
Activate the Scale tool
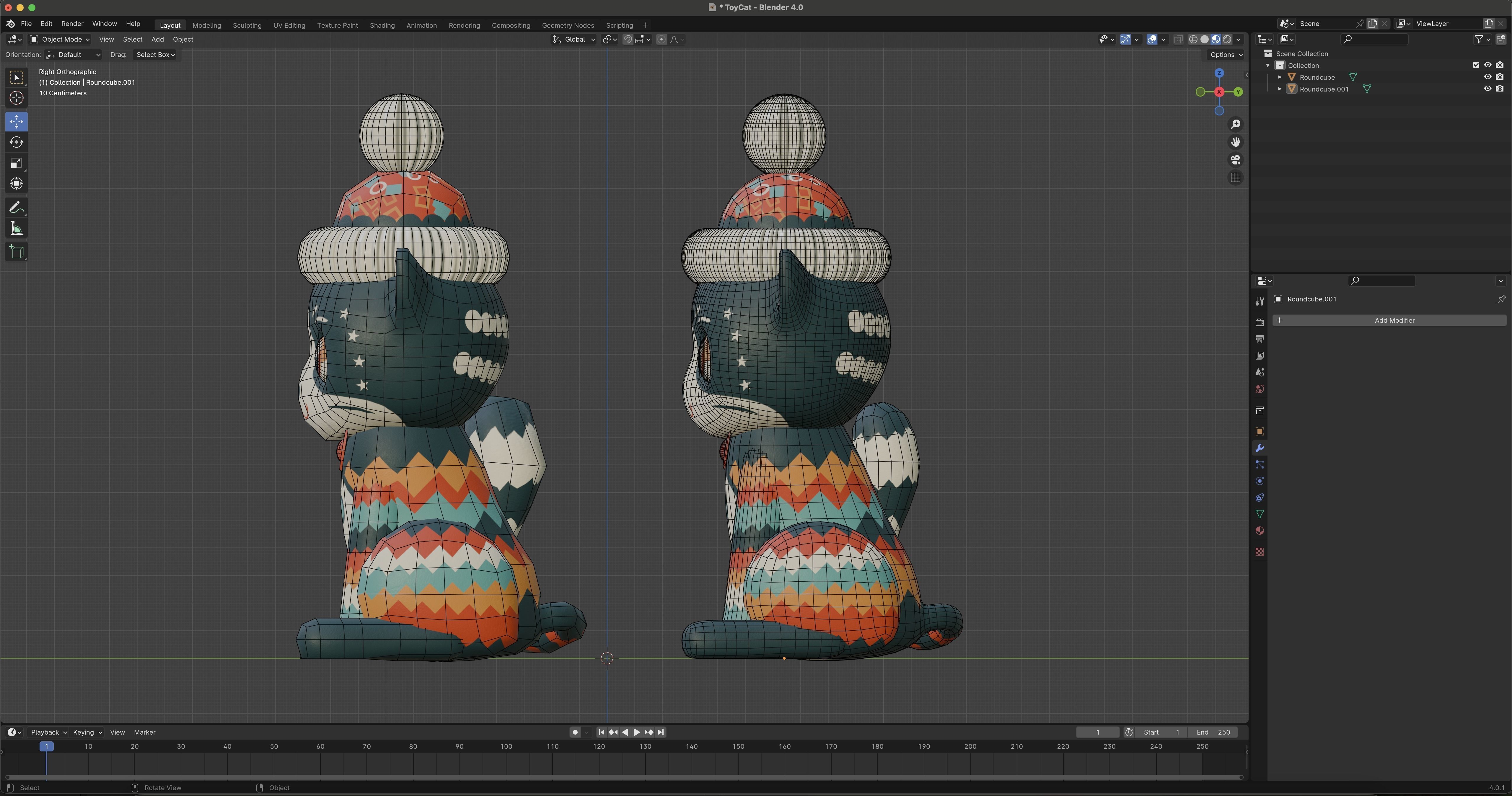[17, 163]
